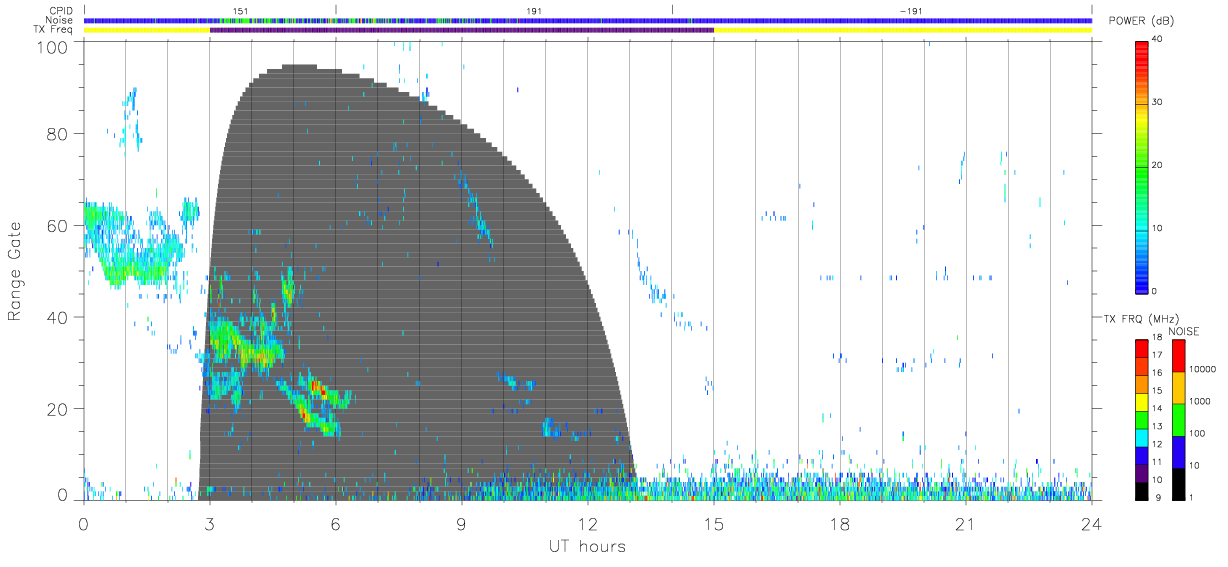The image size is (1228, 567).
Task: Click the 100 label on NOISE scale
Action: pos(1198,433)
